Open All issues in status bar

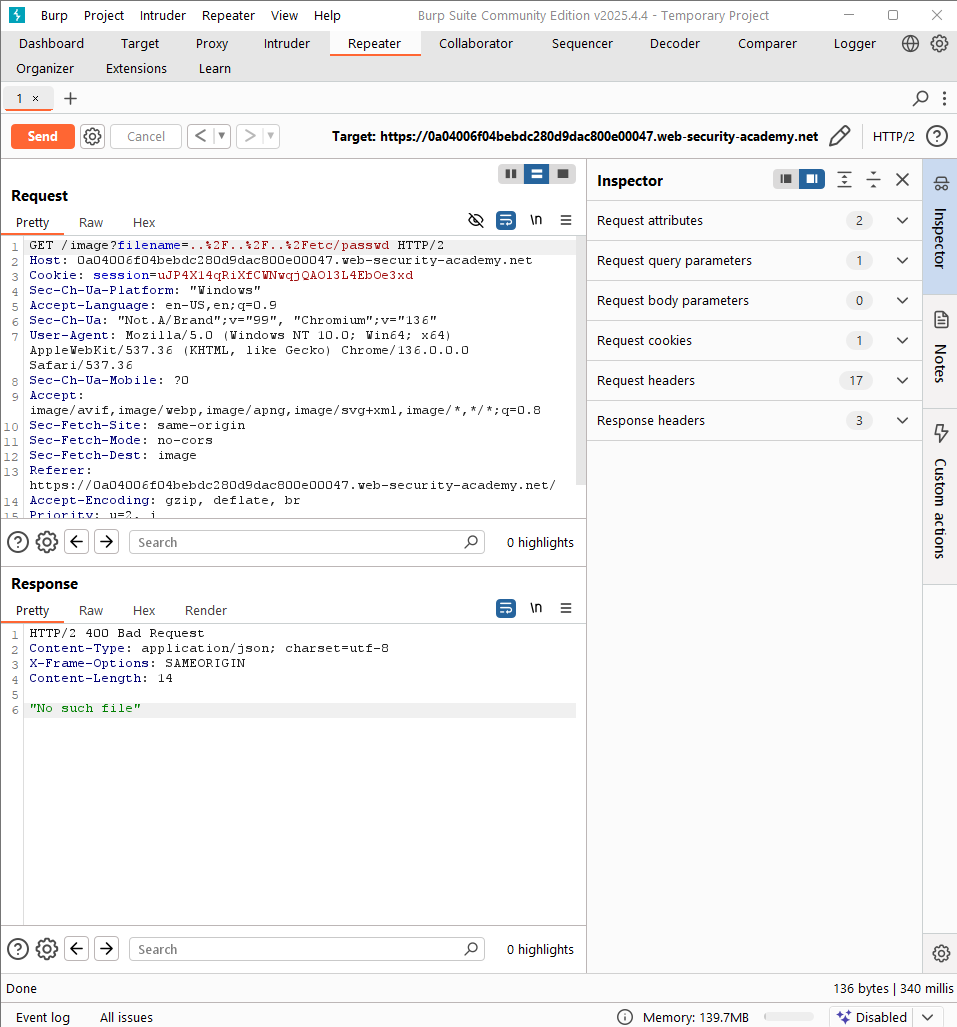pos(126,1017)
